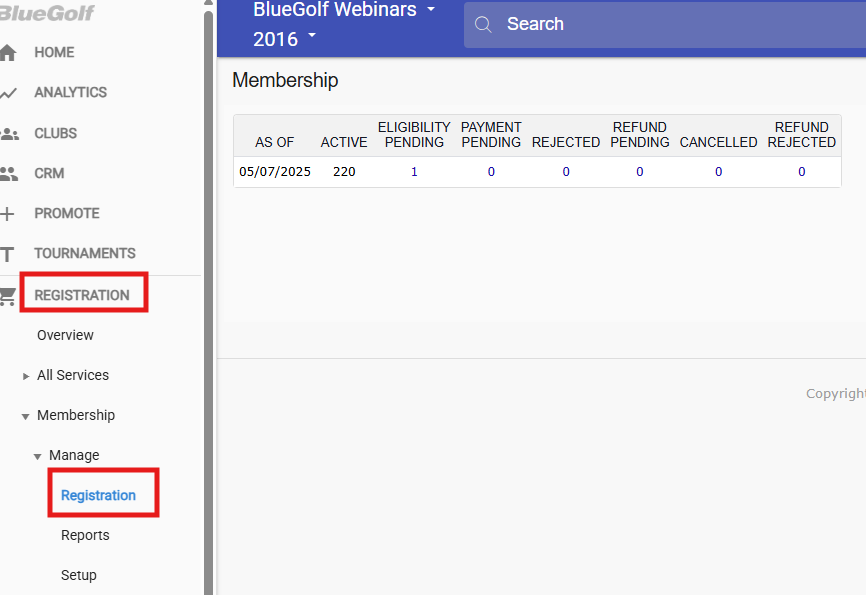Click the ACTIVE column header
Image resolution: width=866 pixels, height=595 pixels.
344,143
